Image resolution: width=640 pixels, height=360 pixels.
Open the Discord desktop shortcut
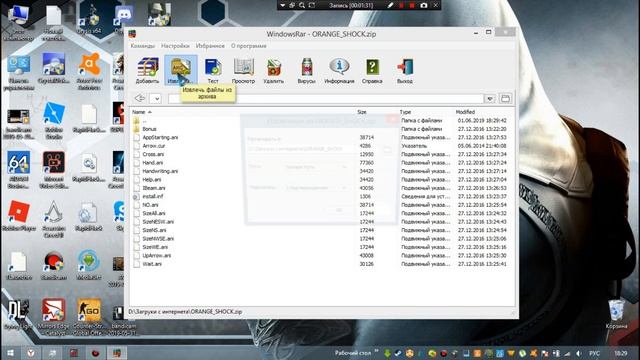123,18
